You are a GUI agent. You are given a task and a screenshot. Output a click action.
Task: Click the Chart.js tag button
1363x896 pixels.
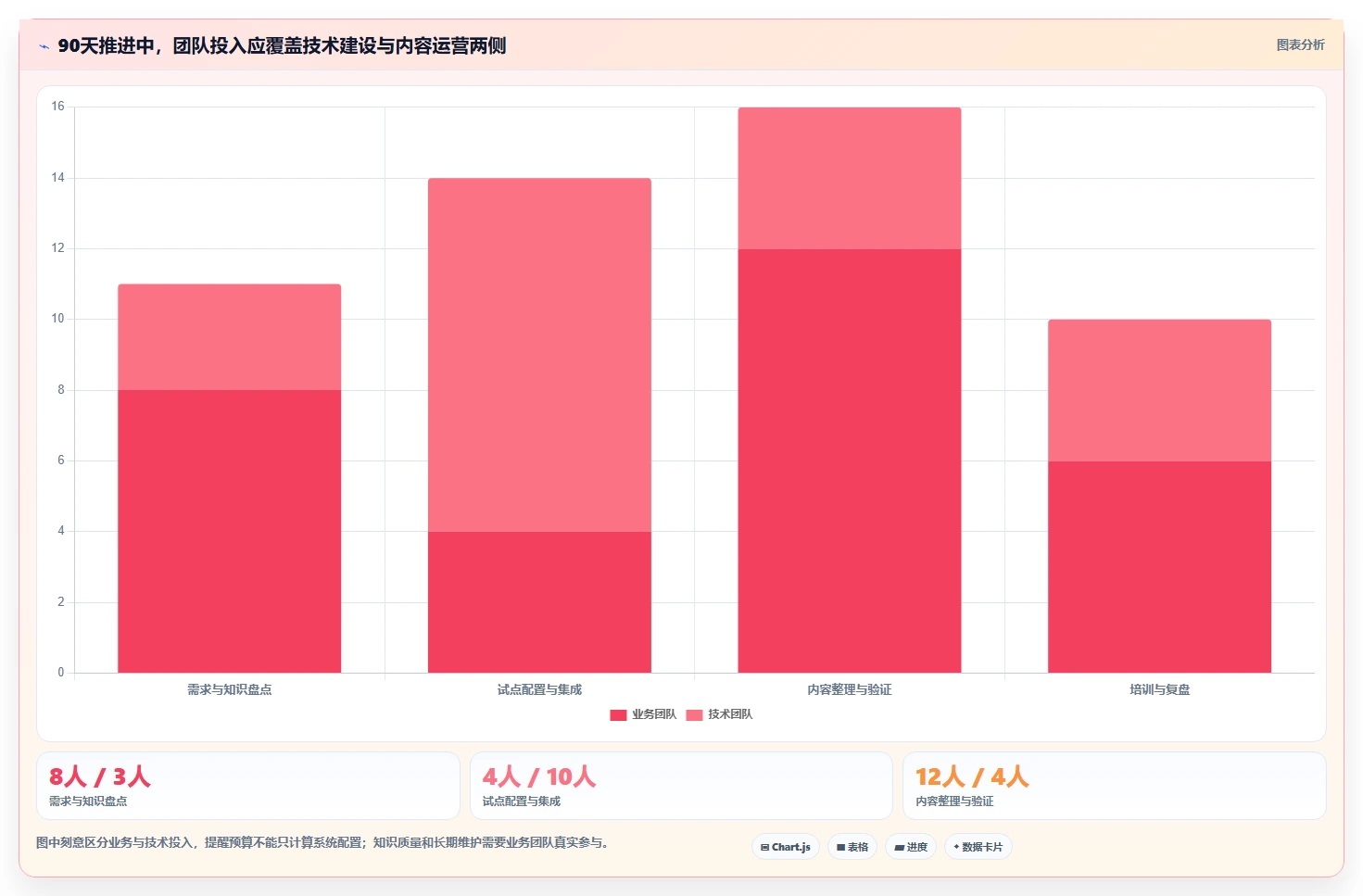coord(786,847)
